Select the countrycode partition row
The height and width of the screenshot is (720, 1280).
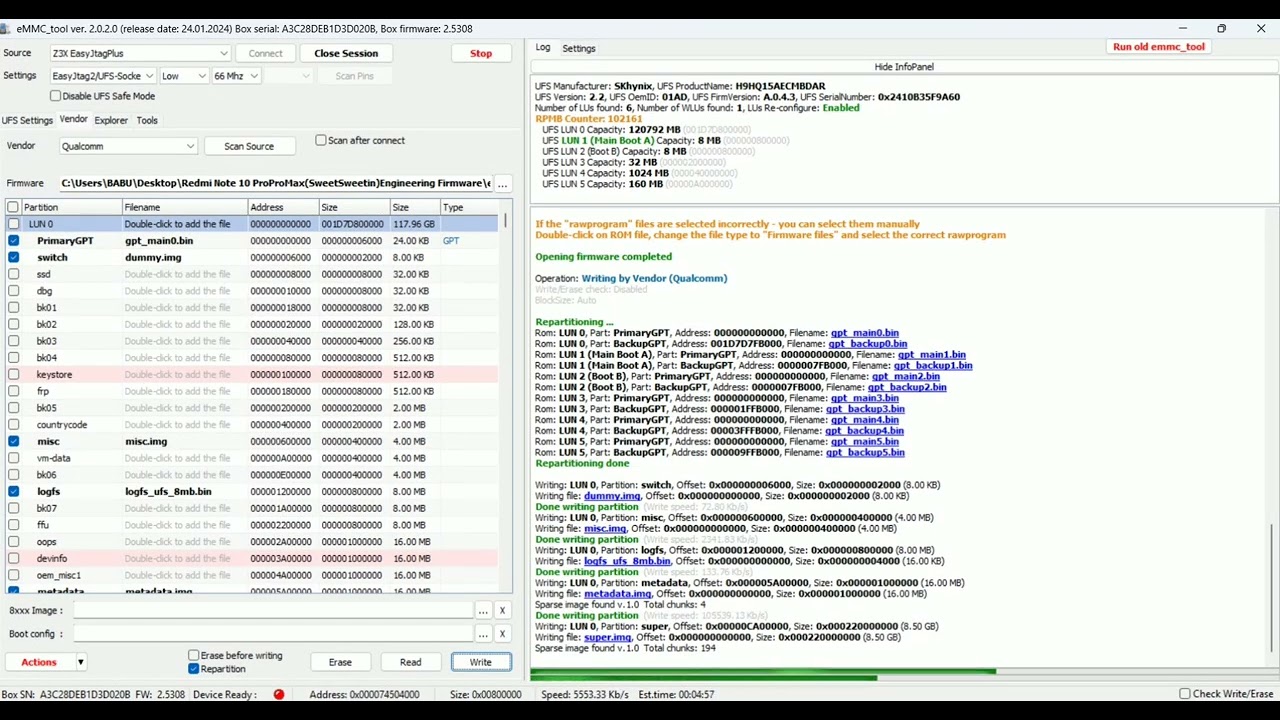coord(252,425)
